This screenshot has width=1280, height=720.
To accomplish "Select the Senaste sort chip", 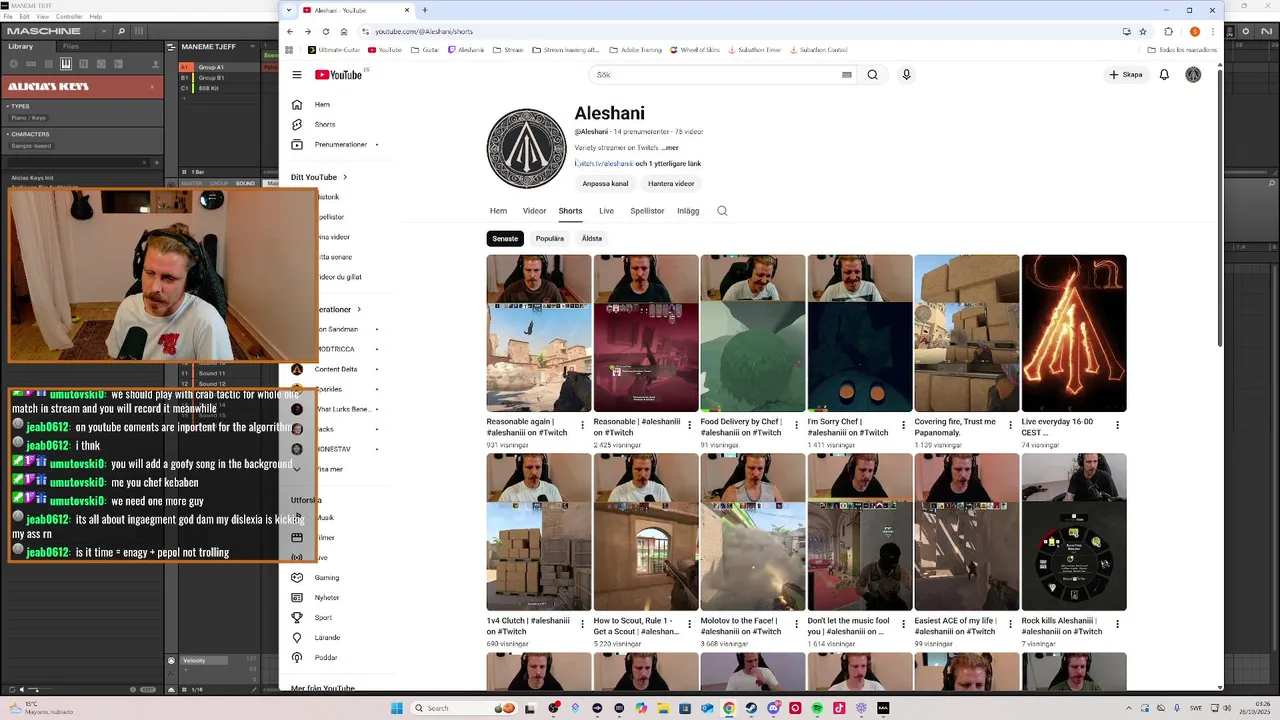I will click(505, 238).
